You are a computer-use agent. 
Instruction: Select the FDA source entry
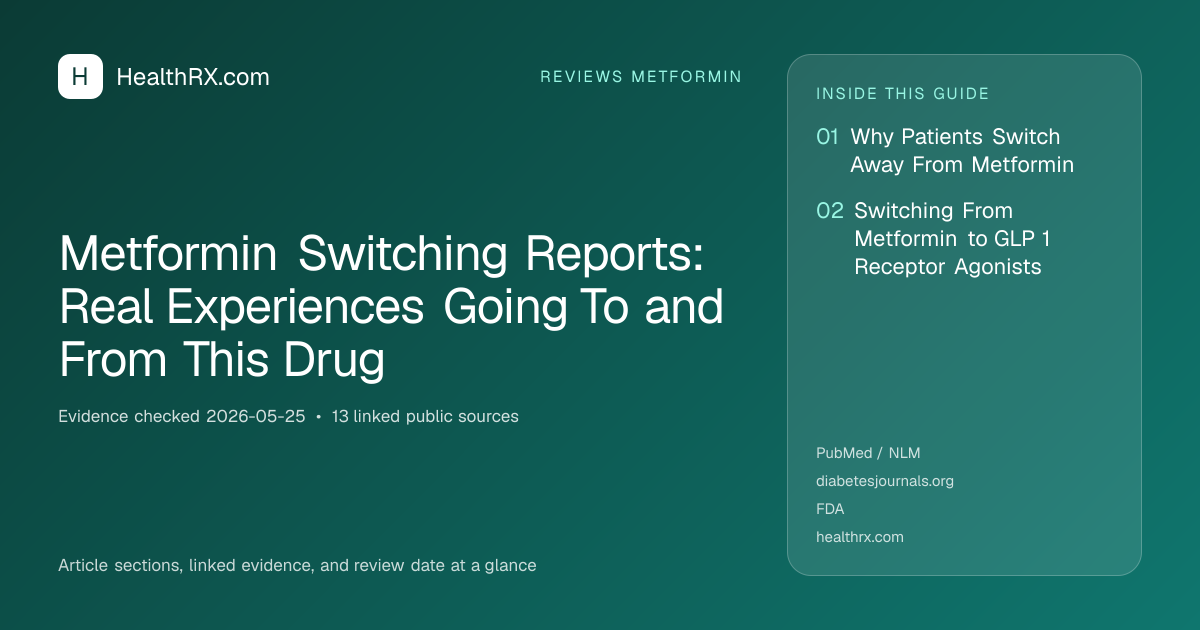(x=830, y=509)
